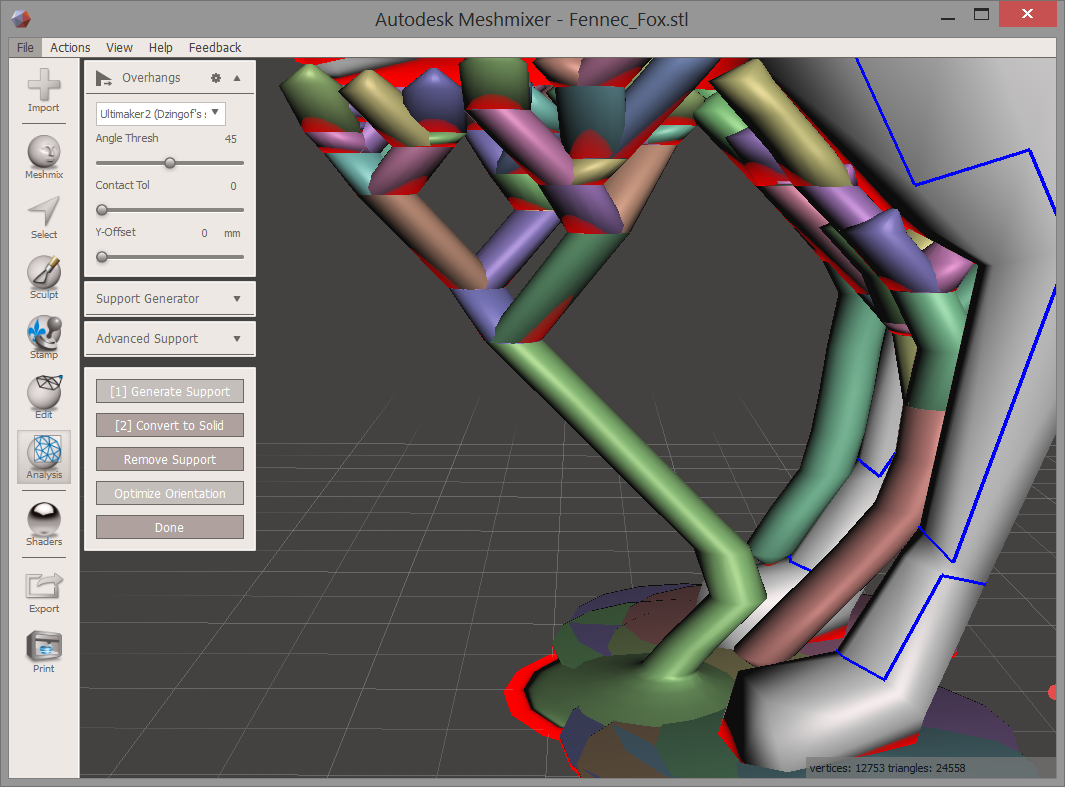
Task: Open the Ultimaker2 printer preset dropdown
Action: 160,113
